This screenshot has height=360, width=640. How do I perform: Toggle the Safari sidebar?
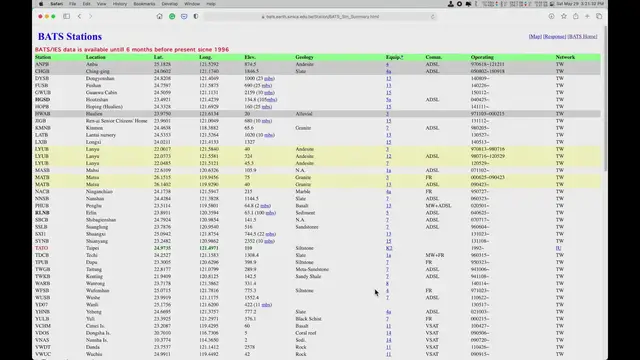[67, 16]
